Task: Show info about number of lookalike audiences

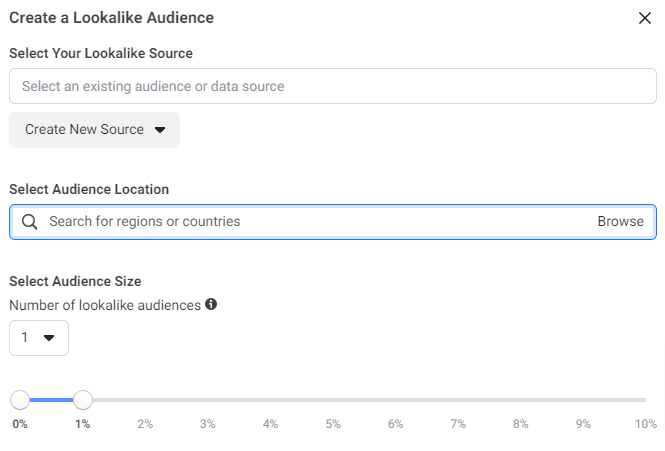Action: click(211, 304)
